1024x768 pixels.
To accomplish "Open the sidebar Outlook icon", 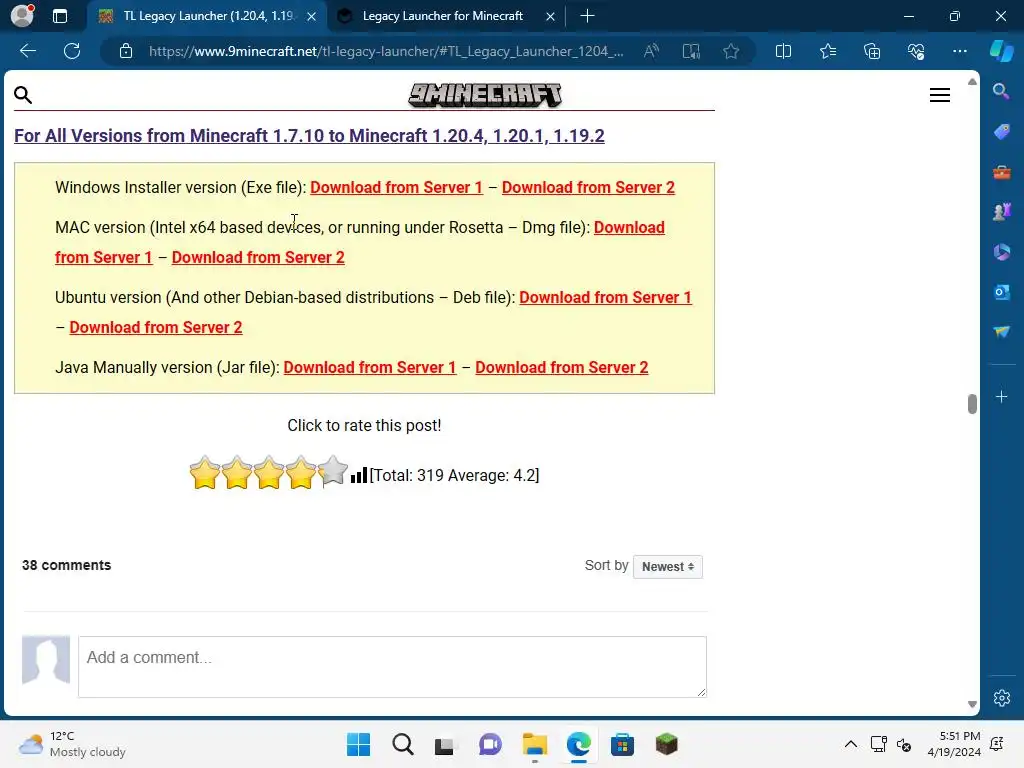I will [x=1001, y=292].
